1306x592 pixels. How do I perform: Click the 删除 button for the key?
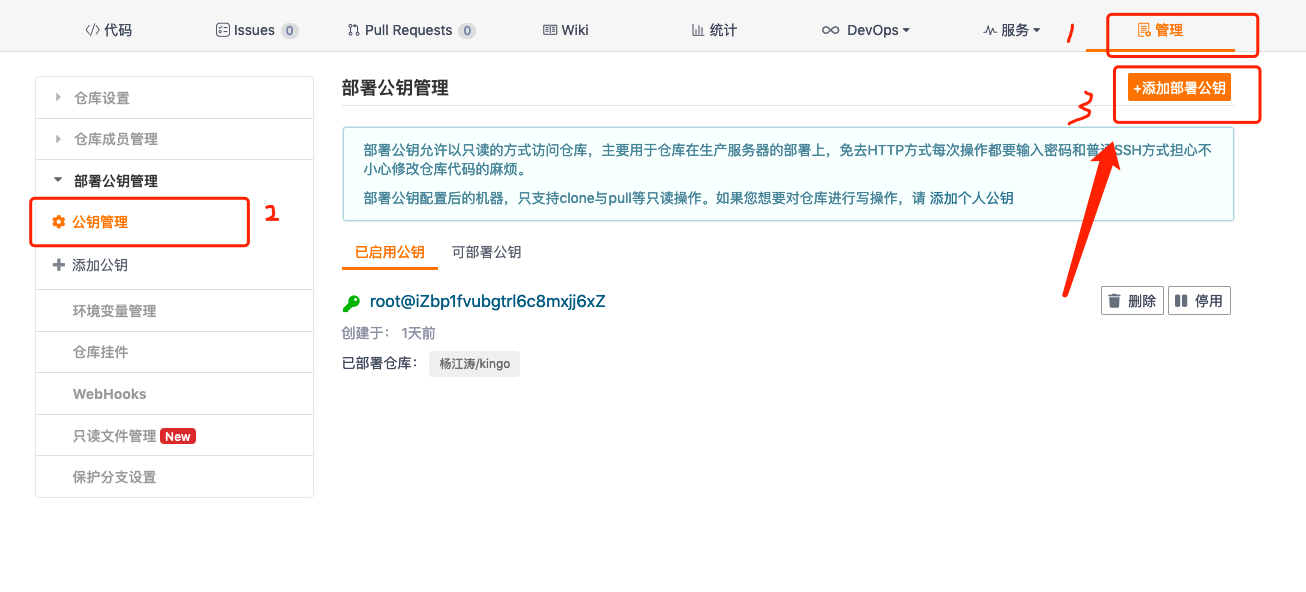coord(1132,300)
